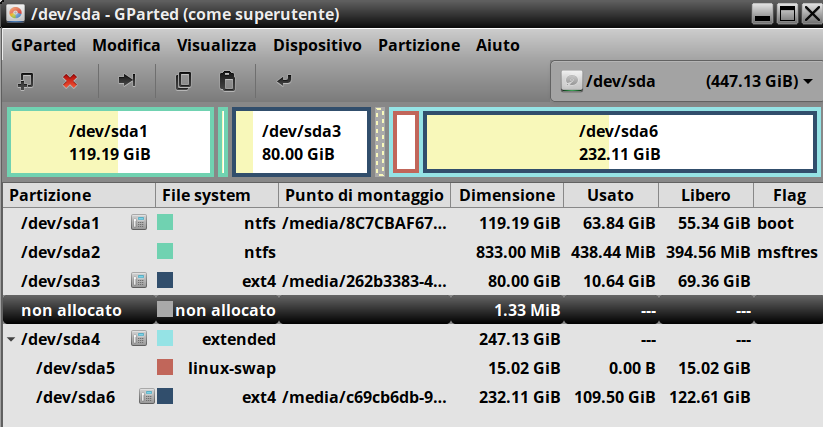Image resolution: width=823 pixels, height=427 pixels.
Task: Click the 109.50 GiB used value
Action: tap(615, 398)
